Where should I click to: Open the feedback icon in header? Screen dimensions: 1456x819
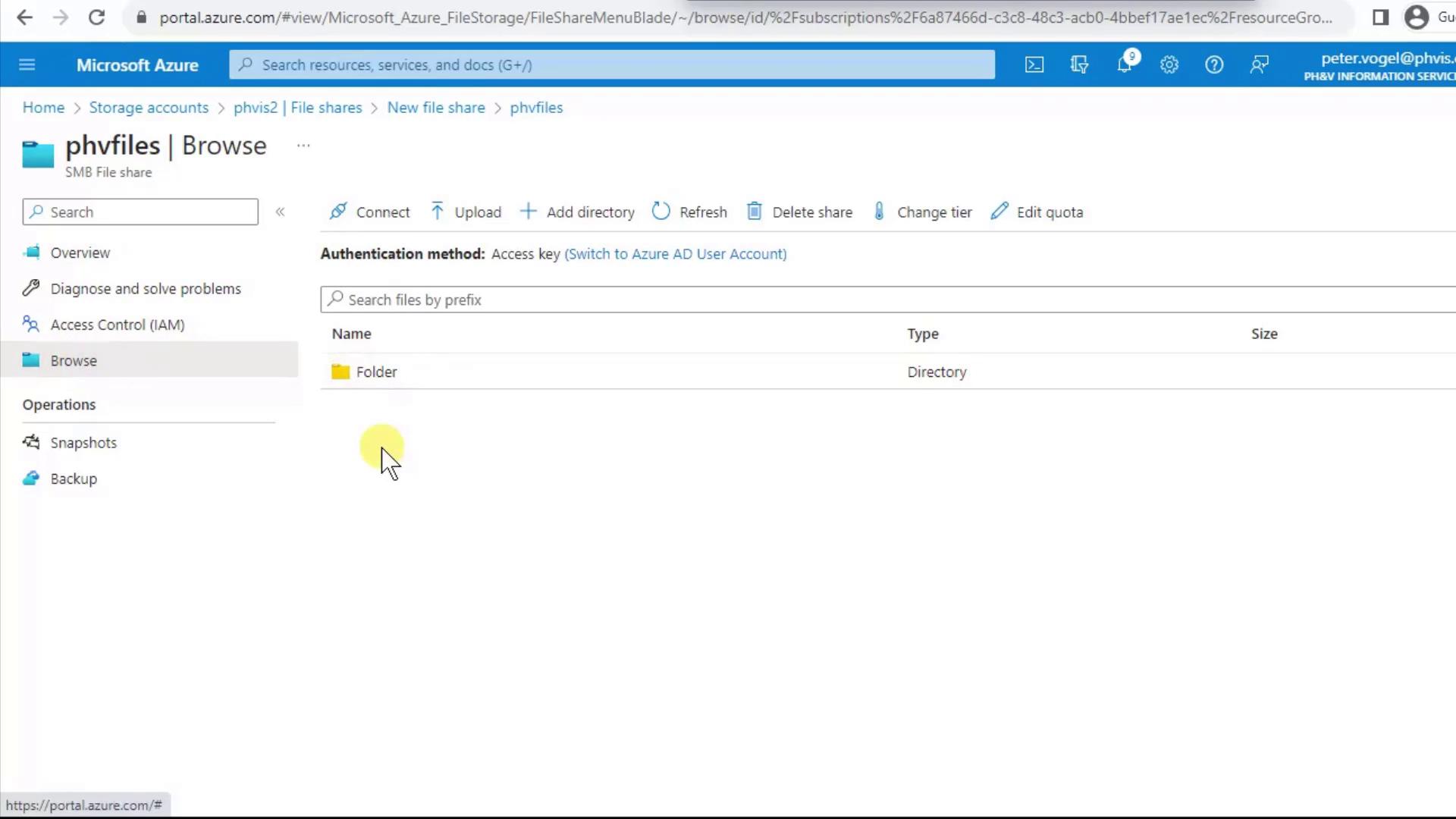click(1260, 65)
